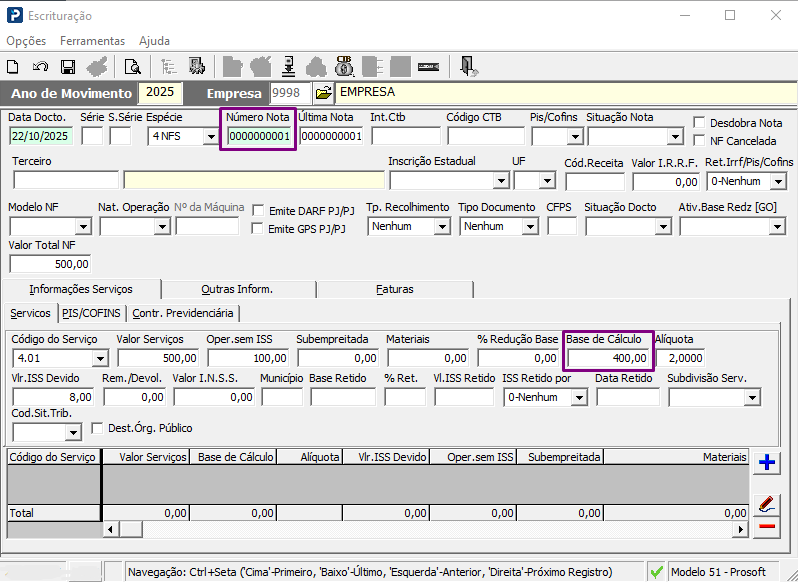
Task: Click the New document toolbar icon
Action: click(13, 67)
